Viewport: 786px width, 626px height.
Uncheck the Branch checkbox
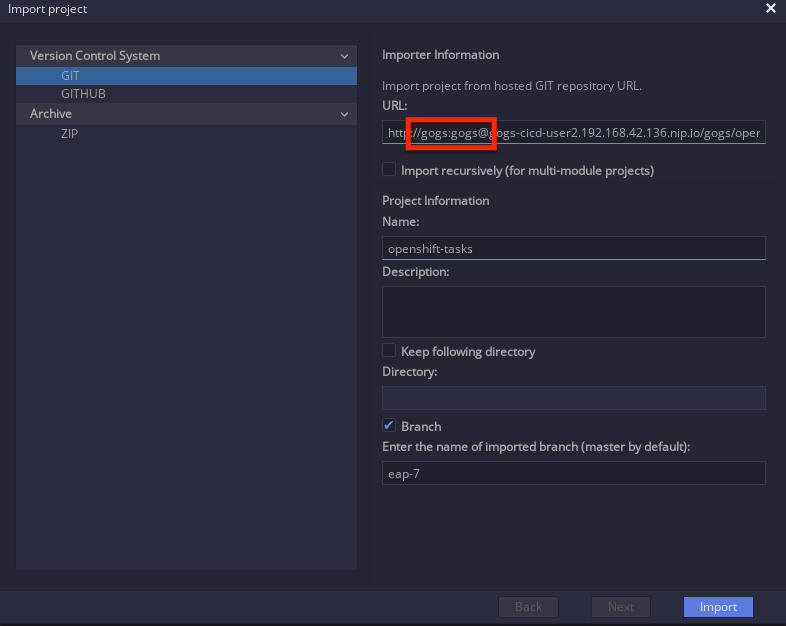[x=389, y=426]
